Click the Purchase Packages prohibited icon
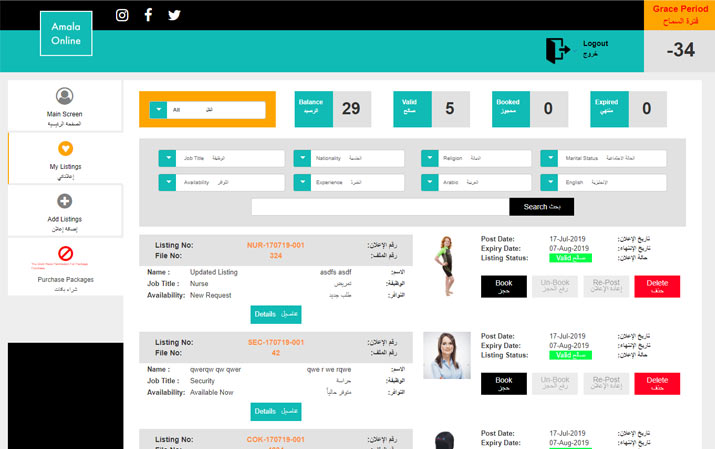This screenshot has height=449, width=715. (65, 253)
